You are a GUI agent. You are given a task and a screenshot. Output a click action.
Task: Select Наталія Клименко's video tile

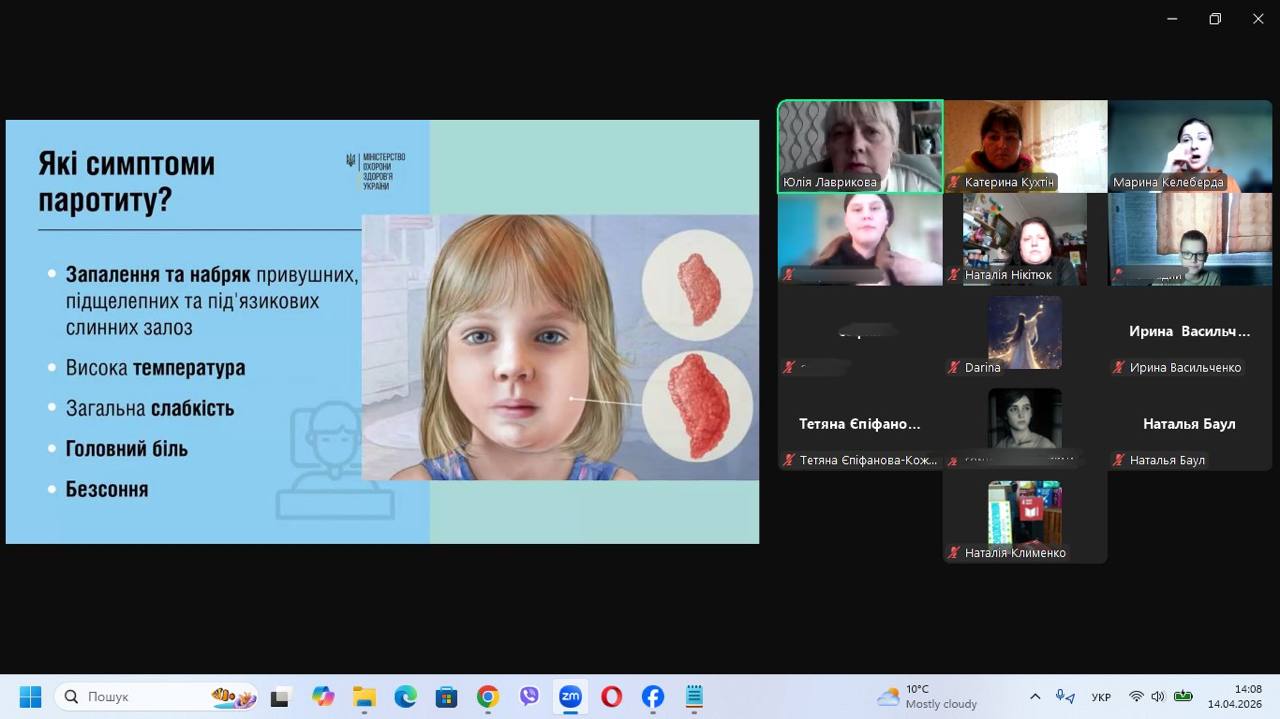[x=1025, y=517]
